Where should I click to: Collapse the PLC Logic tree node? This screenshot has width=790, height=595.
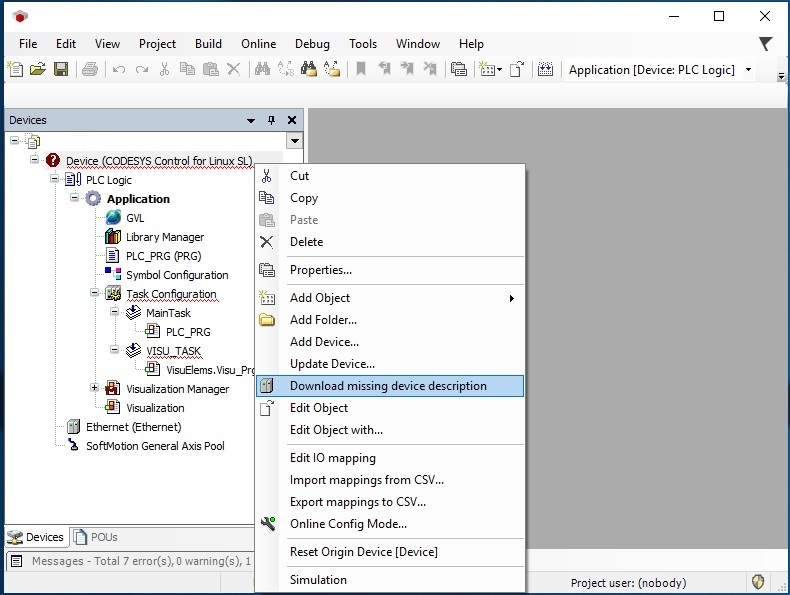54,178
